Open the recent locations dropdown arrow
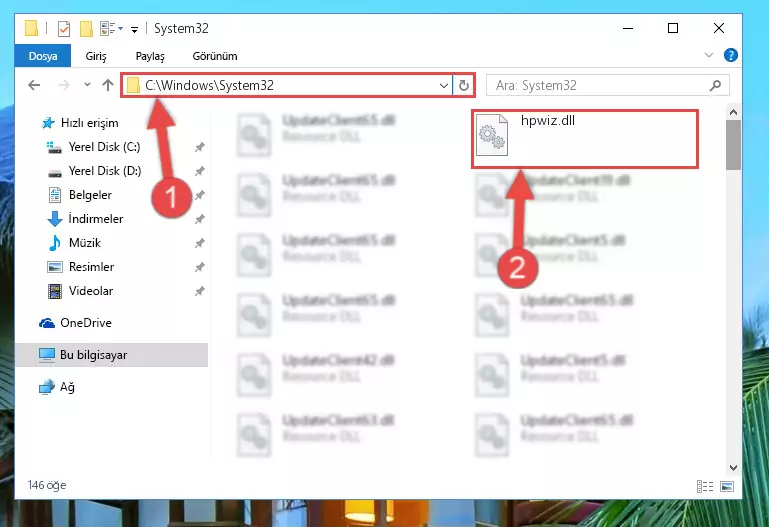Image resolution: width=769 pixels, height=527 pixels. 87,85
